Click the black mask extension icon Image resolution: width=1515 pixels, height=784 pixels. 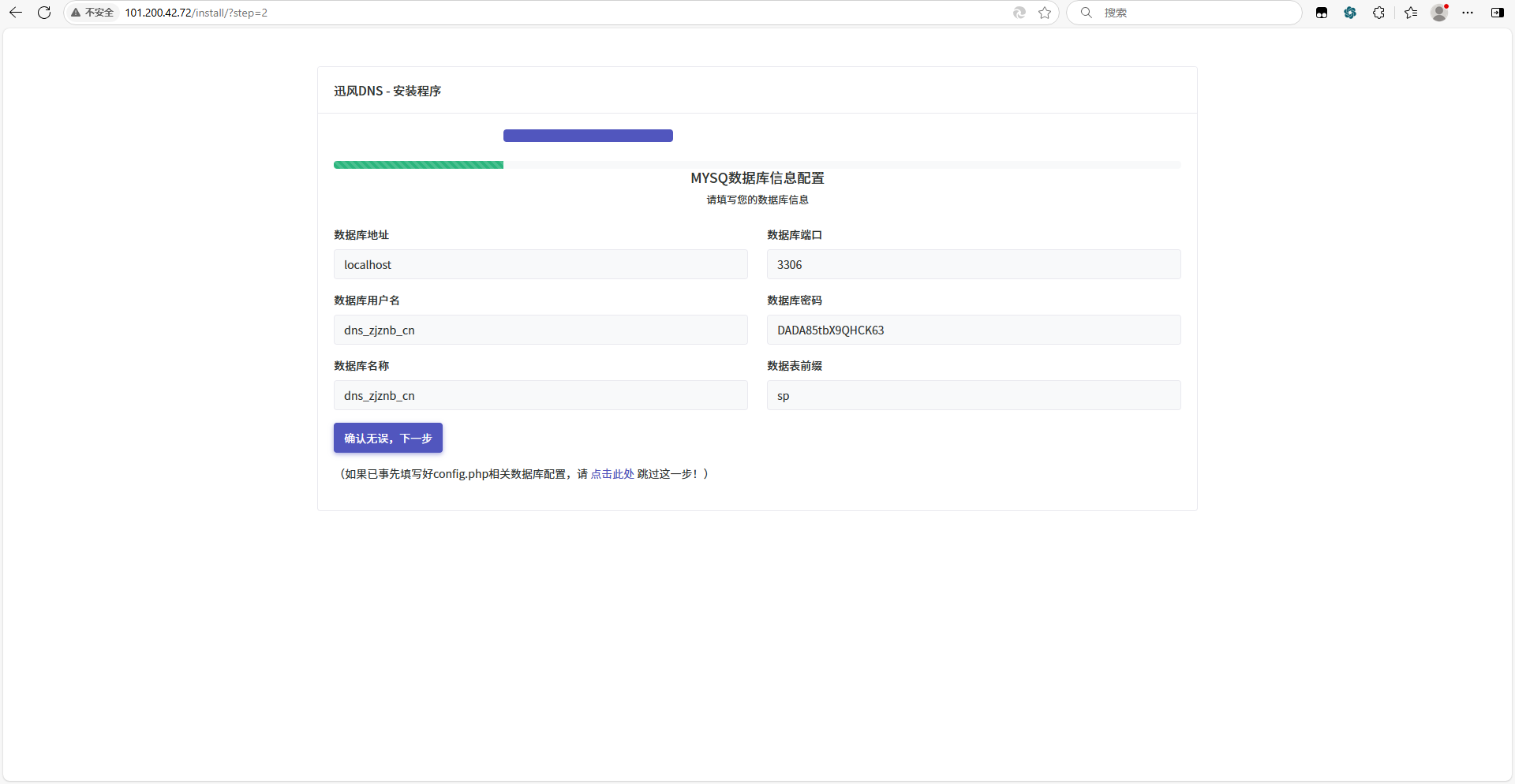[x=1322, y=13]
